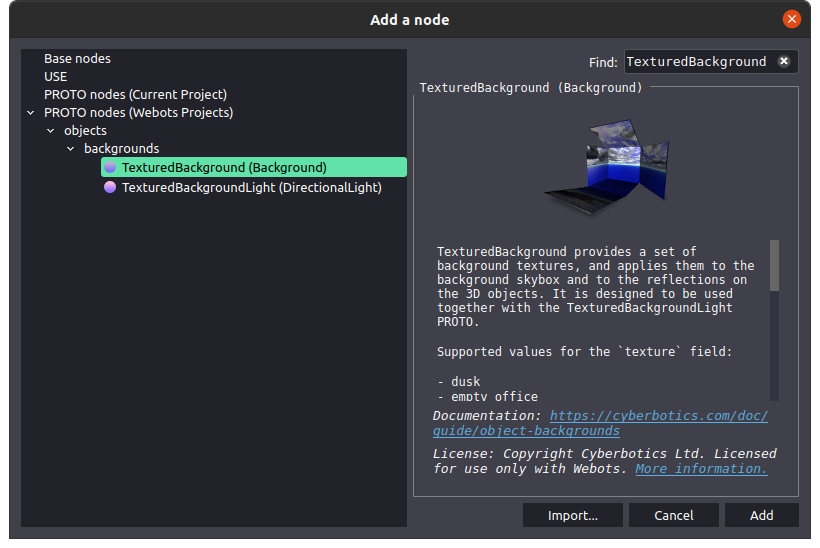Select the USE tree item
820x548 pixels.
click(55, 77)
